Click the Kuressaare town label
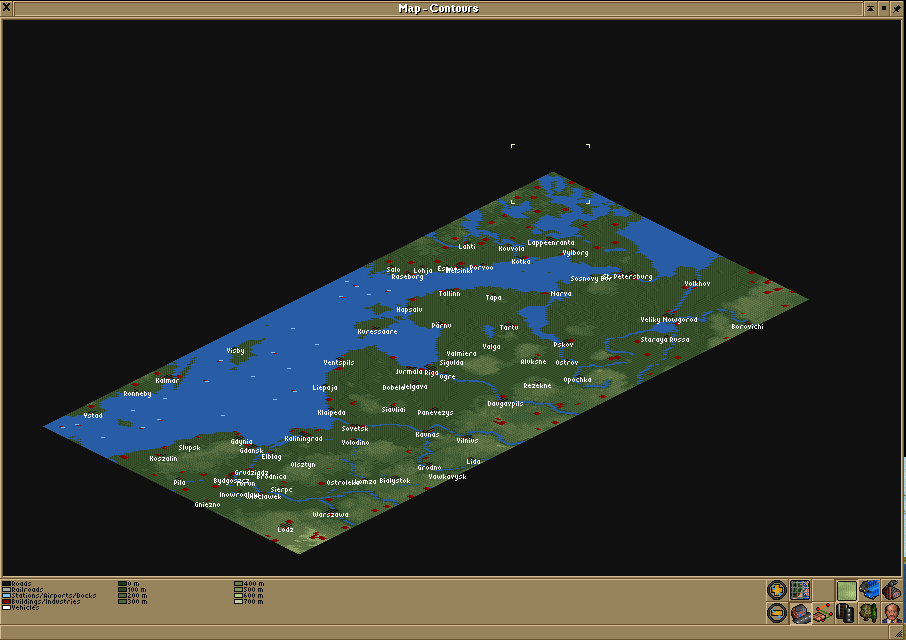Viewport: 906px width, 640px height. pos(377,332)
